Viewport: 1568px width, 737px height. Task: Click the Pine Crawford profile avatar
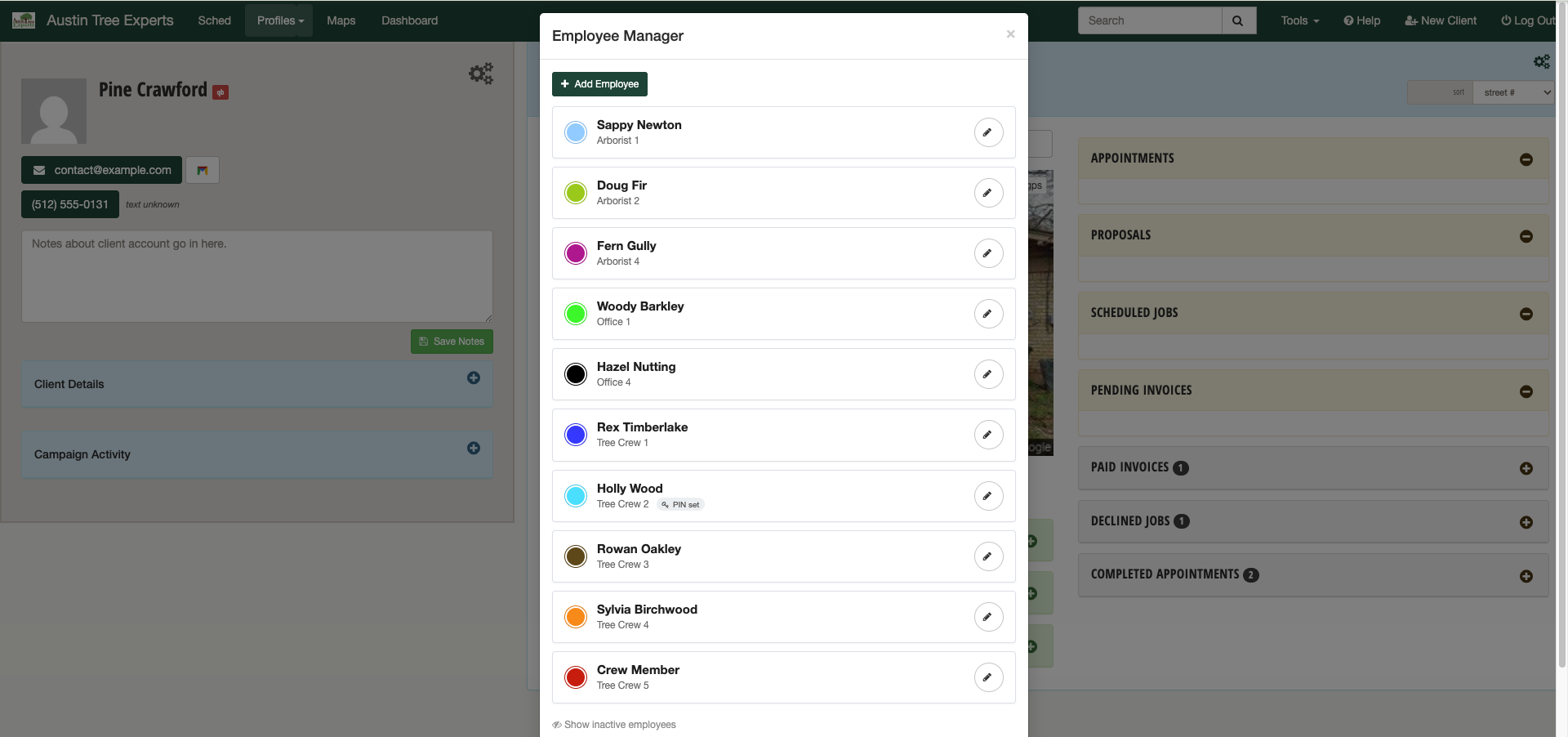pyautogui.click(x=54, y=111)
